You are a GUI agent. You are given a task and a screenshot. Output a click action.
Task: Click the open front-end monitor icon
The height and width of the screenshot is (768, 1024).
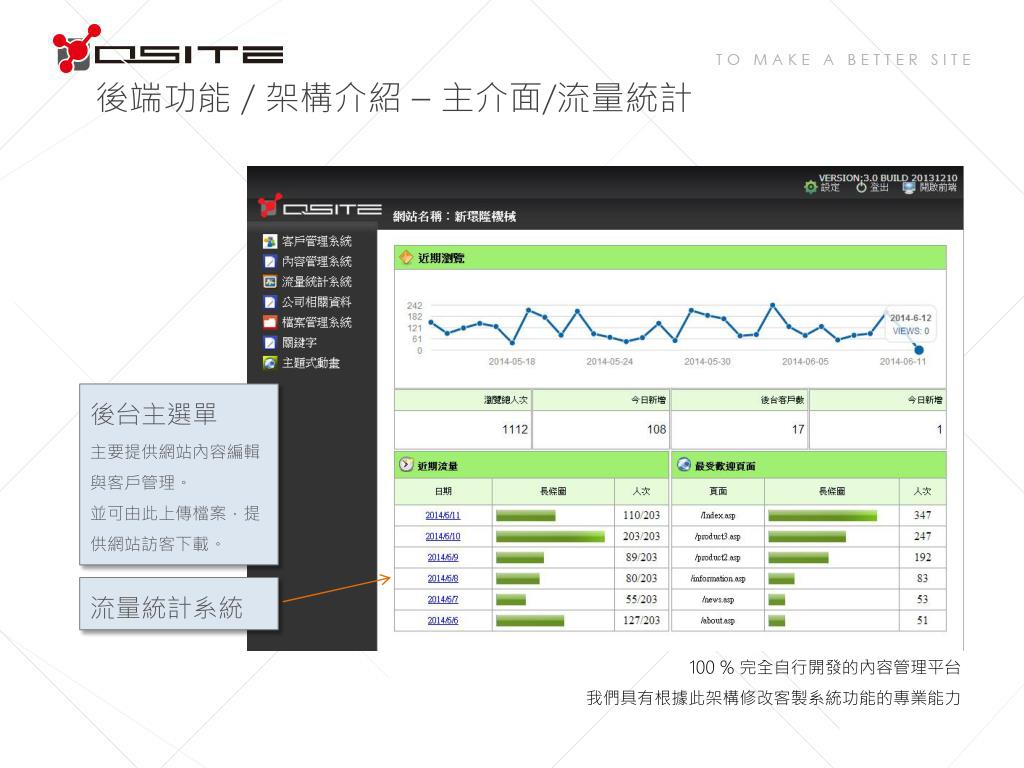[908, 187]
